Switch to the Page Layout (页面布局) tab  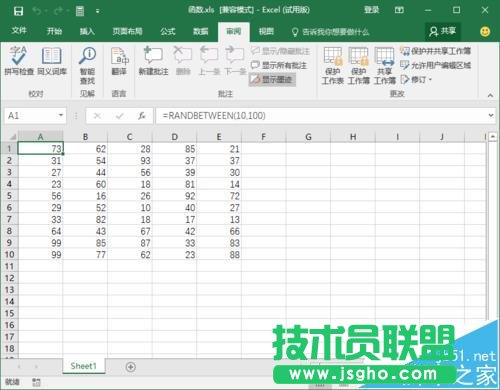click(x=127, y=31)
